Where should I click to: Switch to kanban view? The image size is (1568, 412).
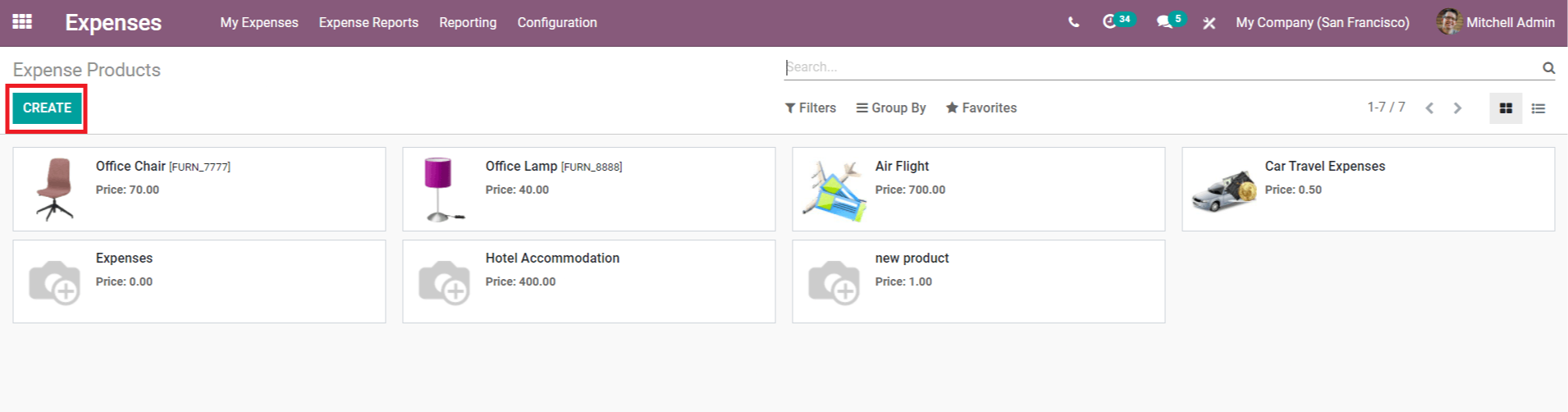pos(1506,108)
